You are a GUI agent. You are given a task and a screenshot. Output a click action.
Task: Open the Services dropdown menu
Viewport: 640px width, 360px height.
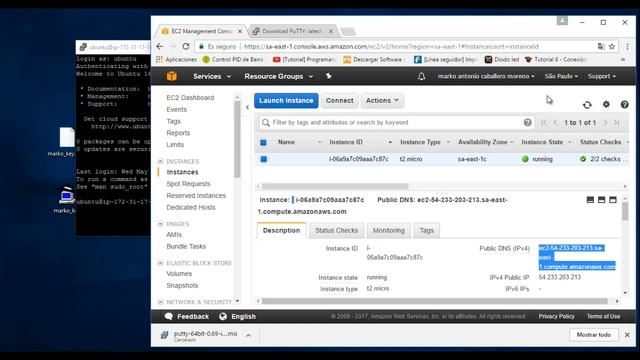[x=212, y=76]
